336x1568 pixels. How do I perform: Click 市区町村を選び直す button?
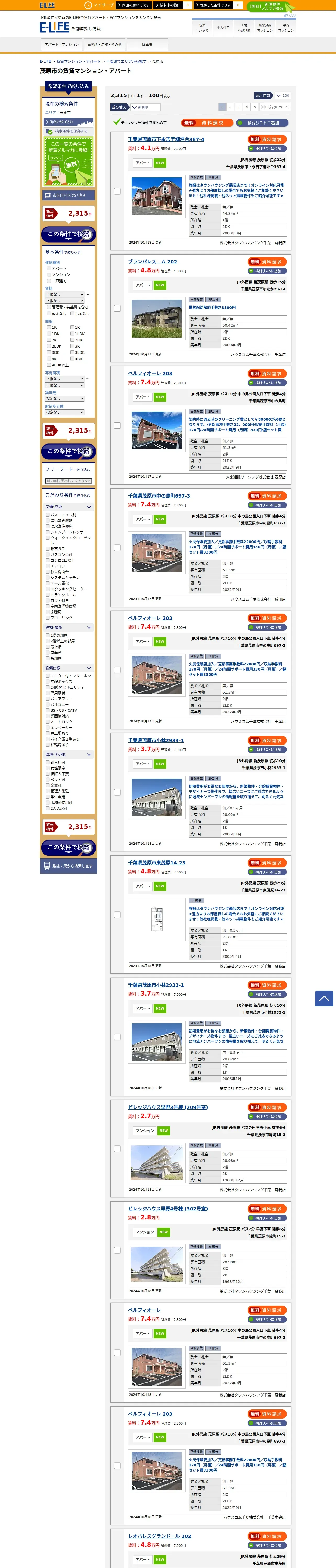click(68, 195)
